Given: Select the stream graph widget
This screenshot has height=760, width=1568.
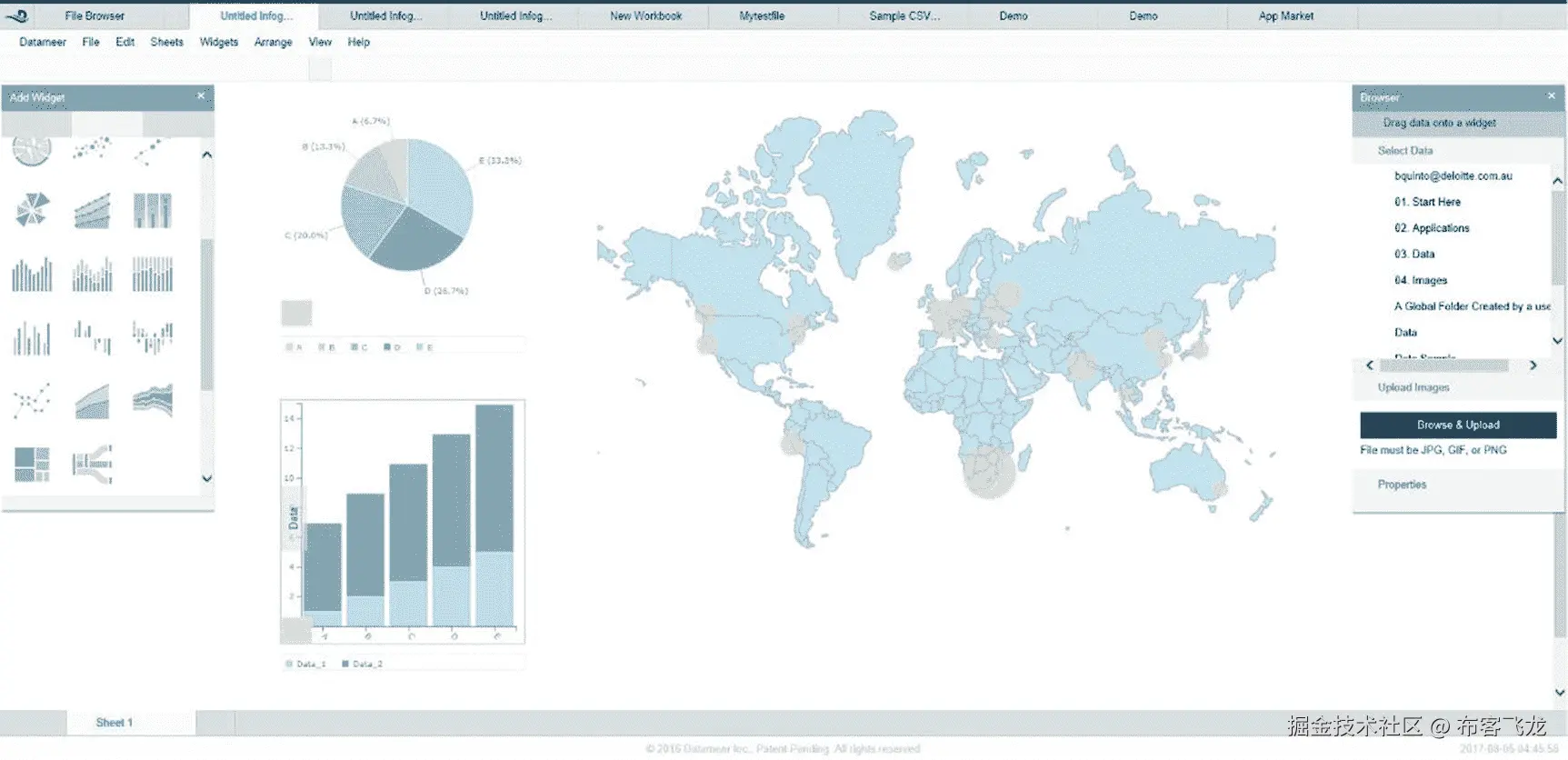Looking at the screenshot, I should pos(152,400).
